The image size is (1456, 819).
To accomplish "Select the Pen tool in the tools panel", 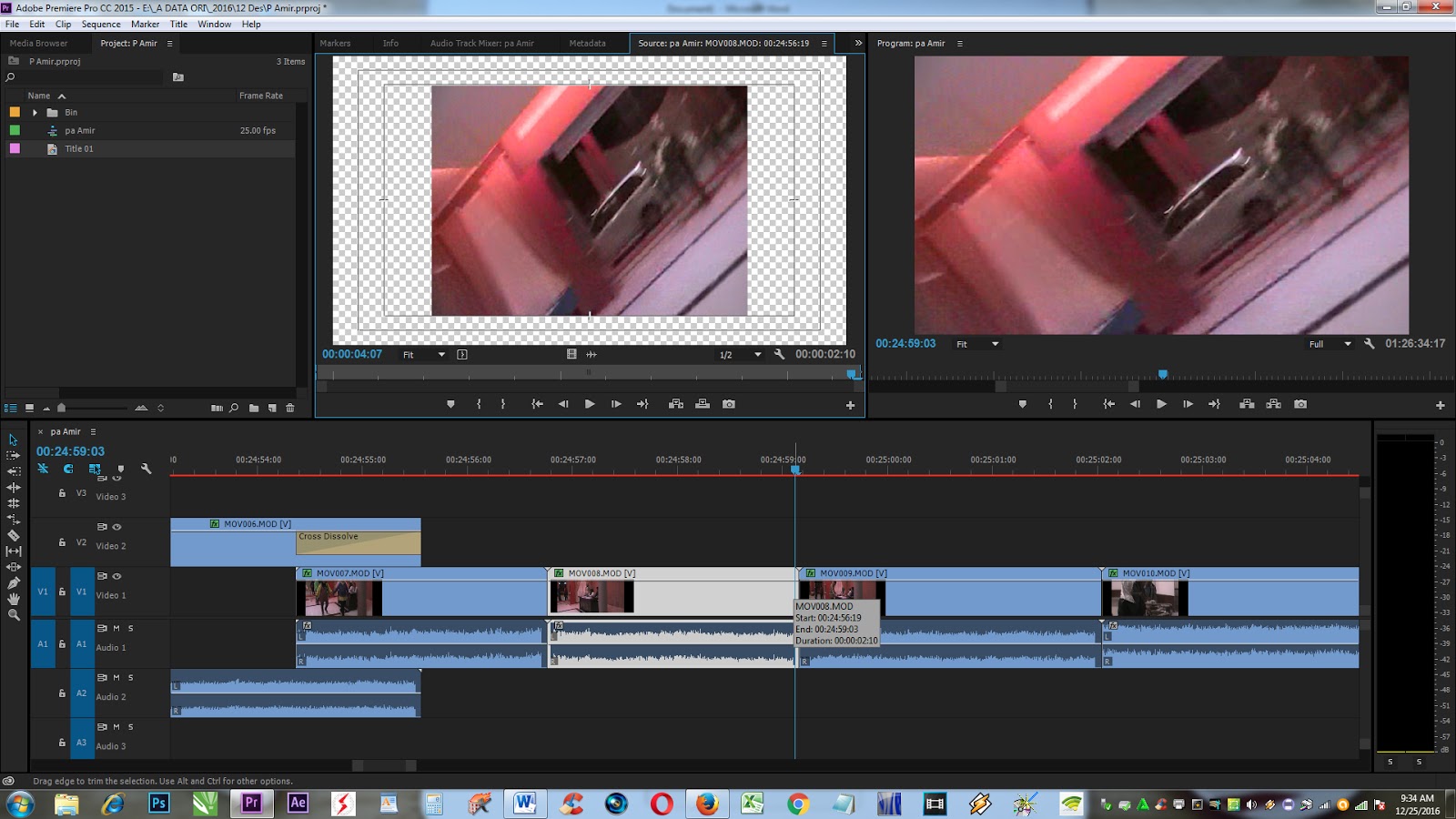I will point(14,583).
